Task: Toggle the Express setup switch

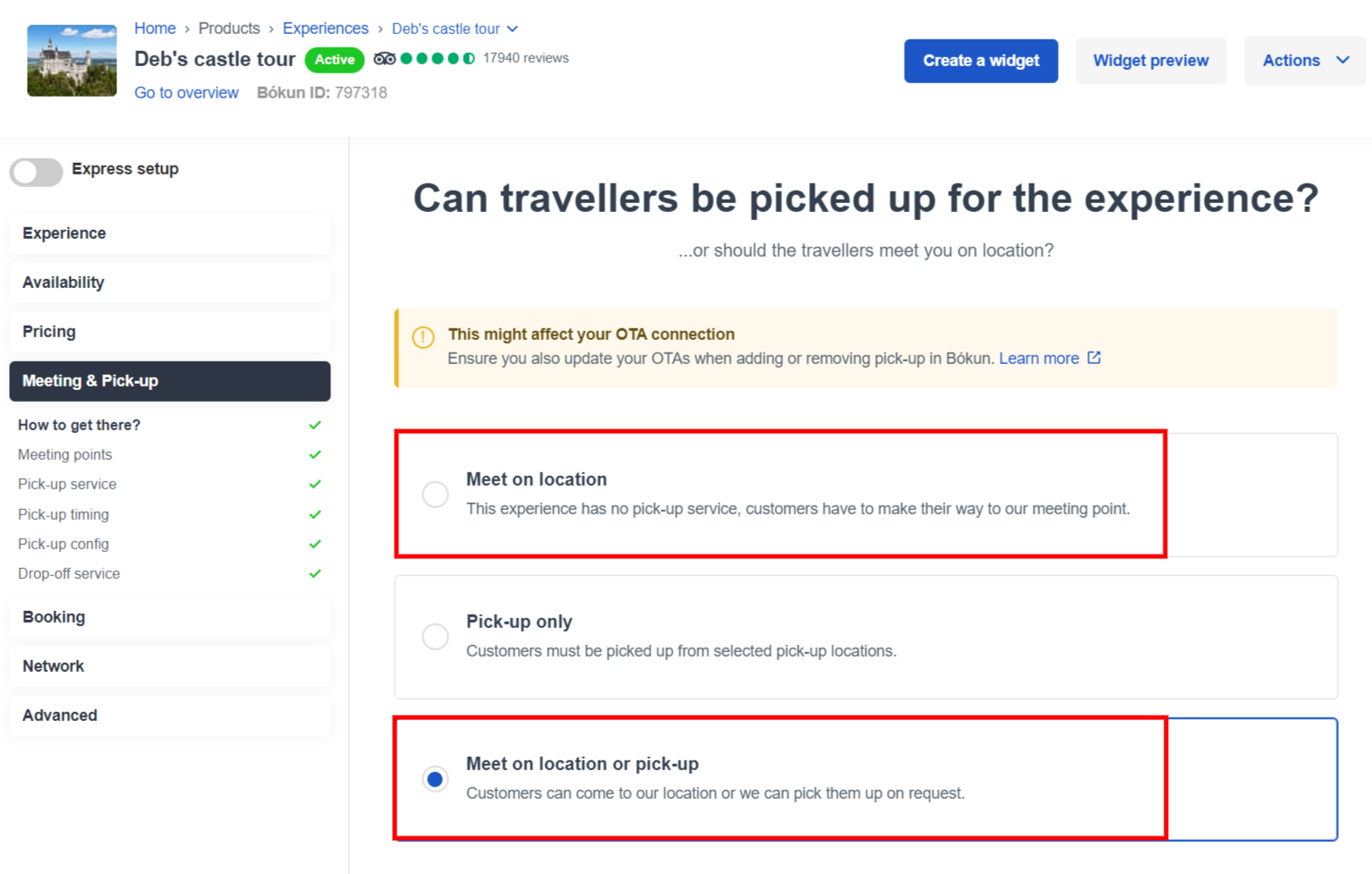Action: pos(36,172)
